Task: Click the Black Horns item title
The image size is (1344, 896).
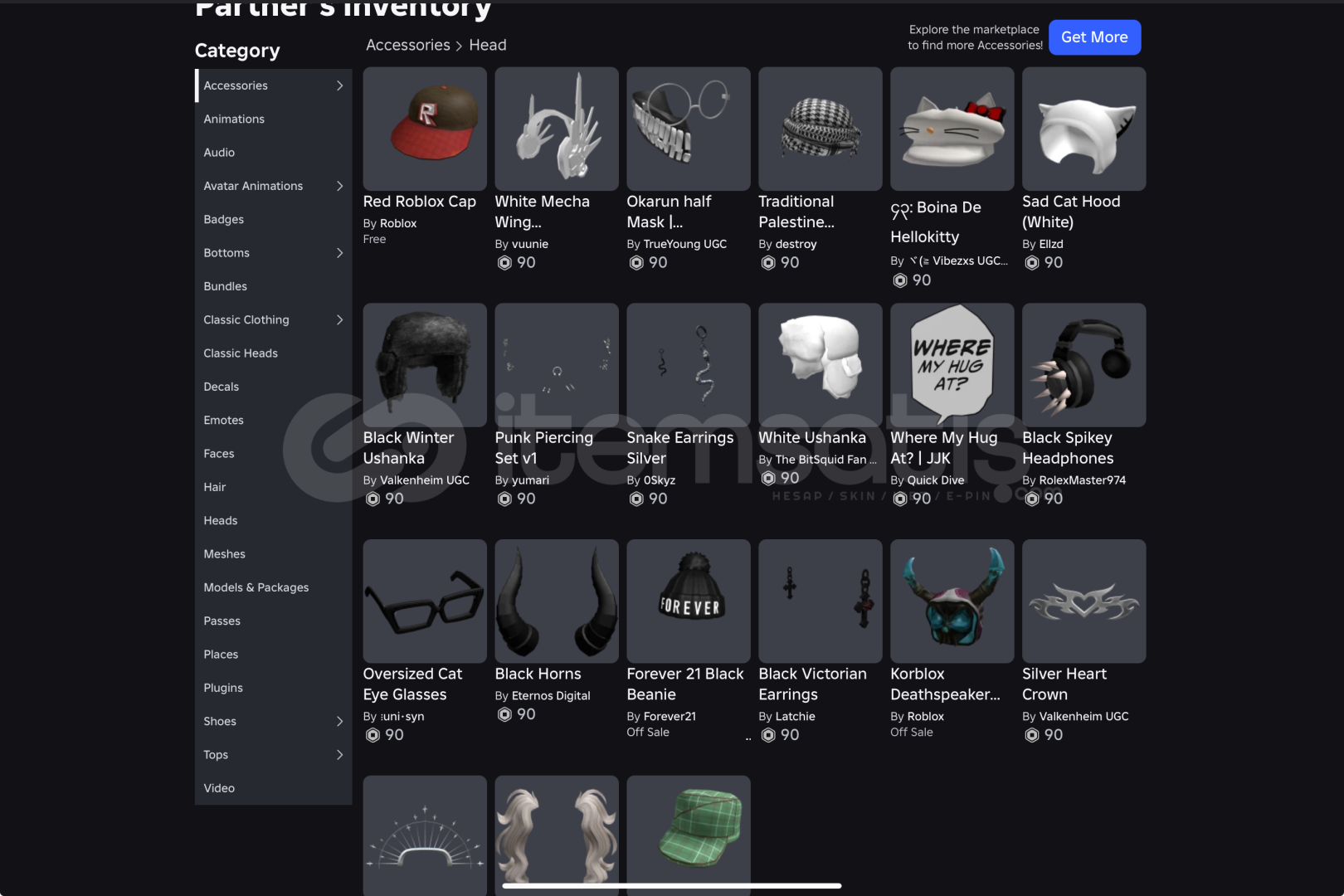Action: pyautogui.click(x=538, y=674)
